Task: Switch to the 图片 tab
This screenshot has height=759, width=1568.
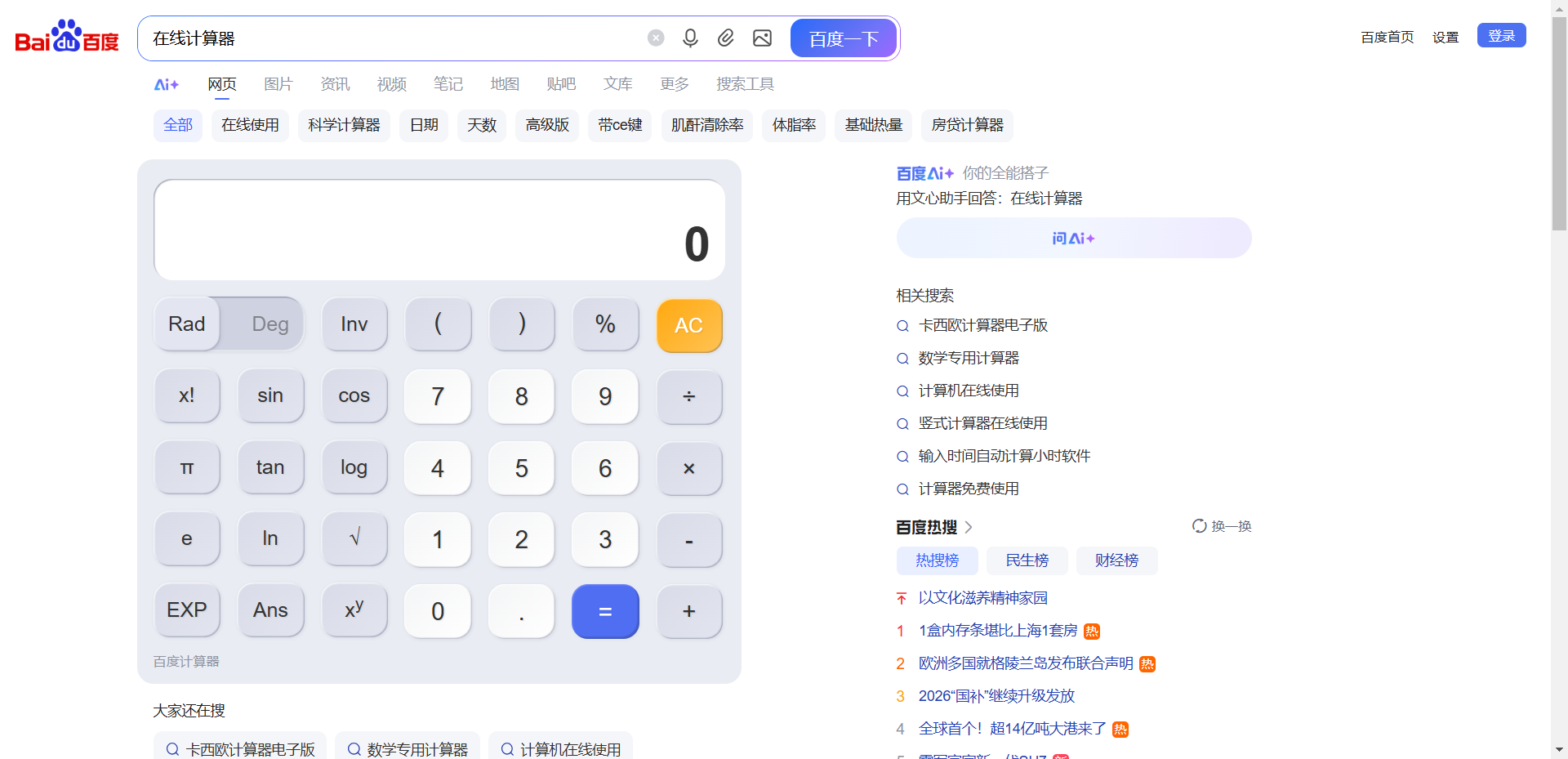Action: click(278, 83)
